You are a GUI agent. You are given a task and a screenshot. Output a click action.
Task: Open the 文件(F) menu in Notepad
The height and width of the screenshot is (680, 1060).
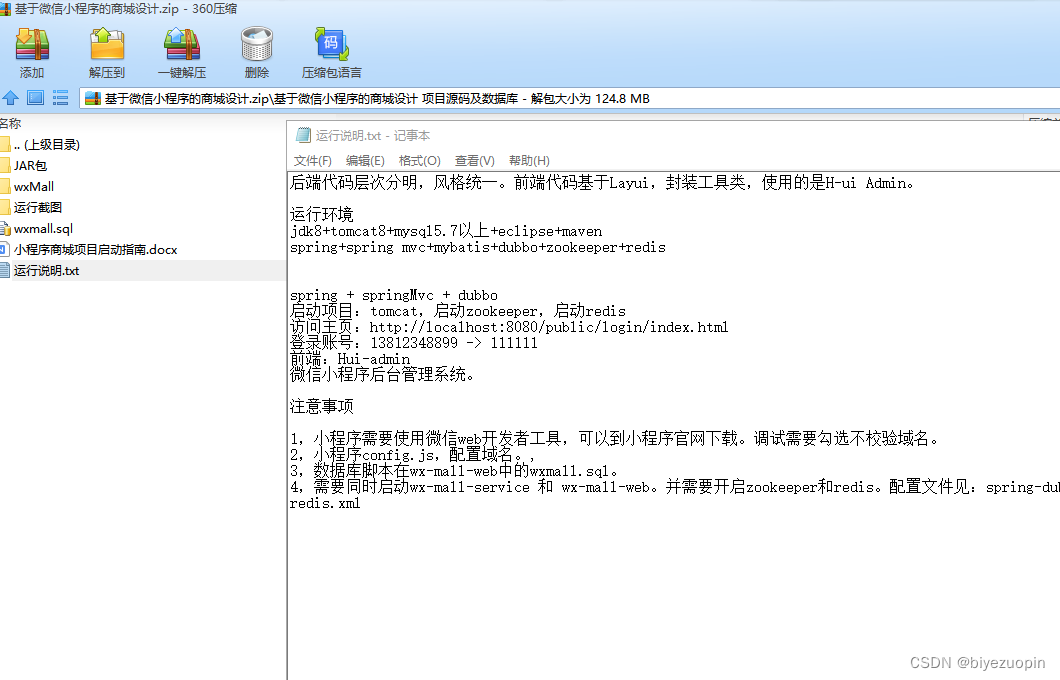coord(312,161)
